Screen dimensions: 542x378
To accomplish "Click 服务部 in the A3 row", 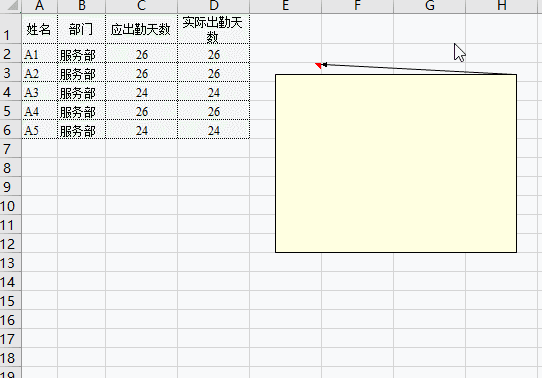I will [82, 91].
